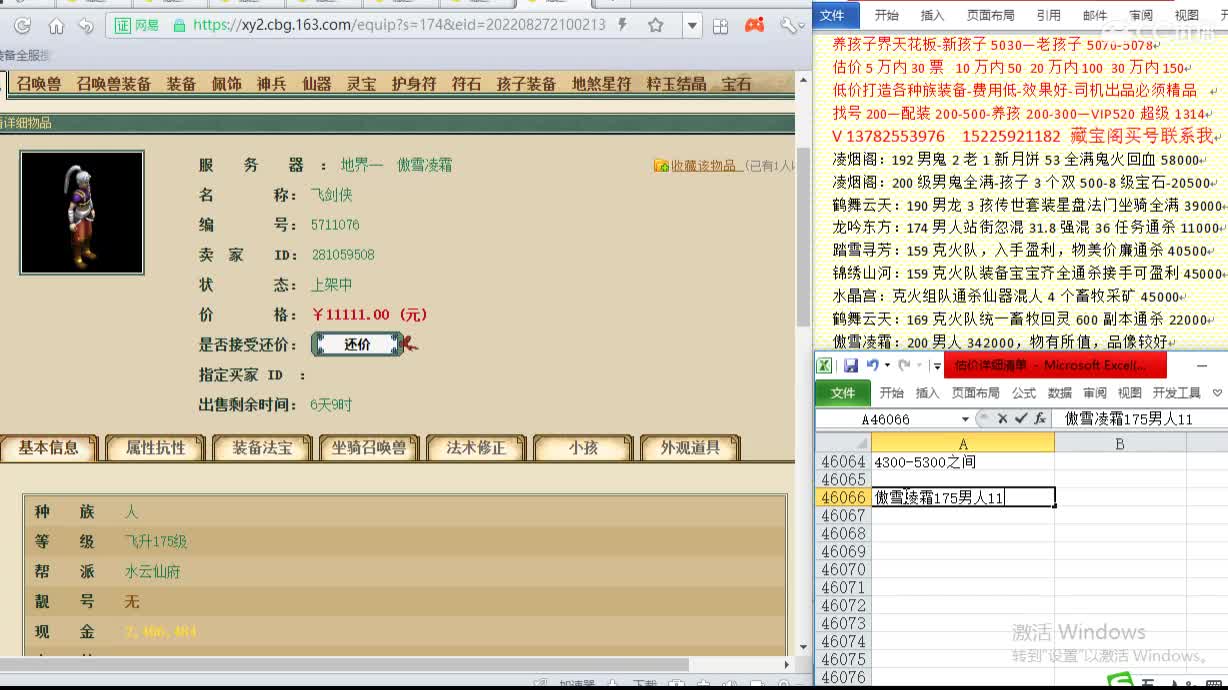Open the 孩子装备 category
Screen dimensions: 1228x690
(526, 84)
